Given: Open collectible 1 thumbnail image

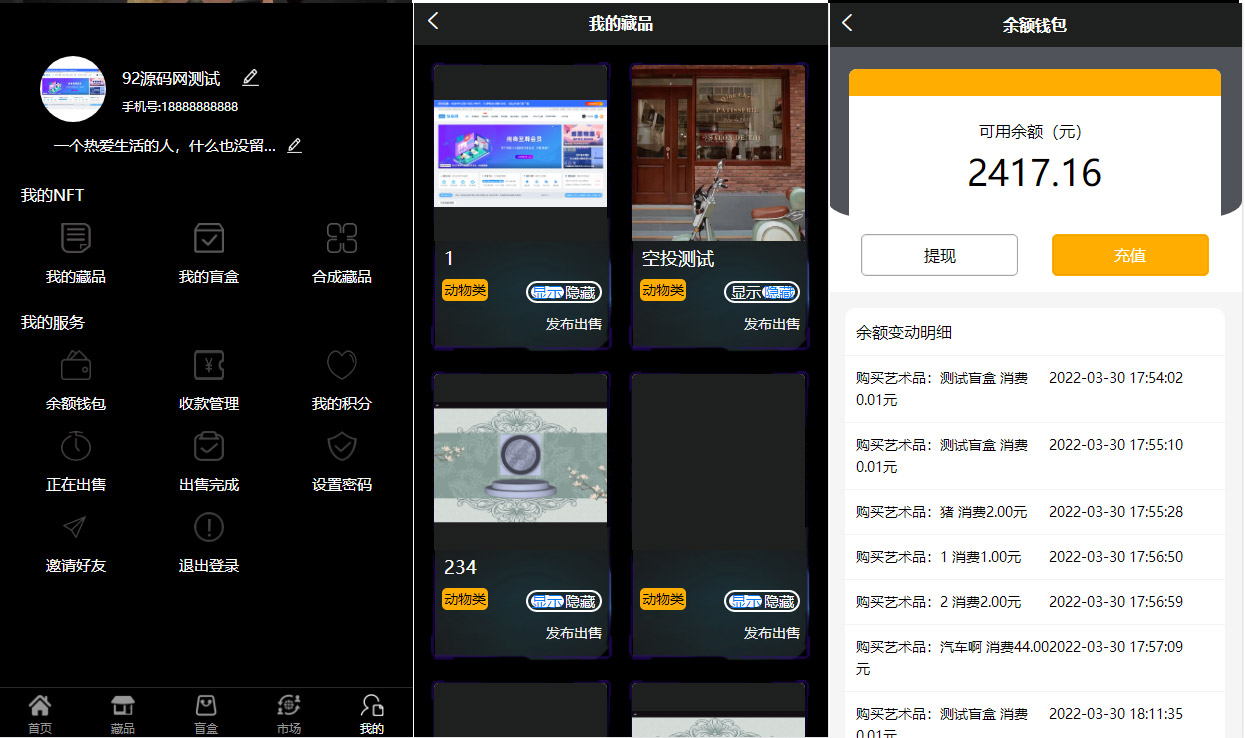Looking at the screenshot, I should click(x=520, y=153).
